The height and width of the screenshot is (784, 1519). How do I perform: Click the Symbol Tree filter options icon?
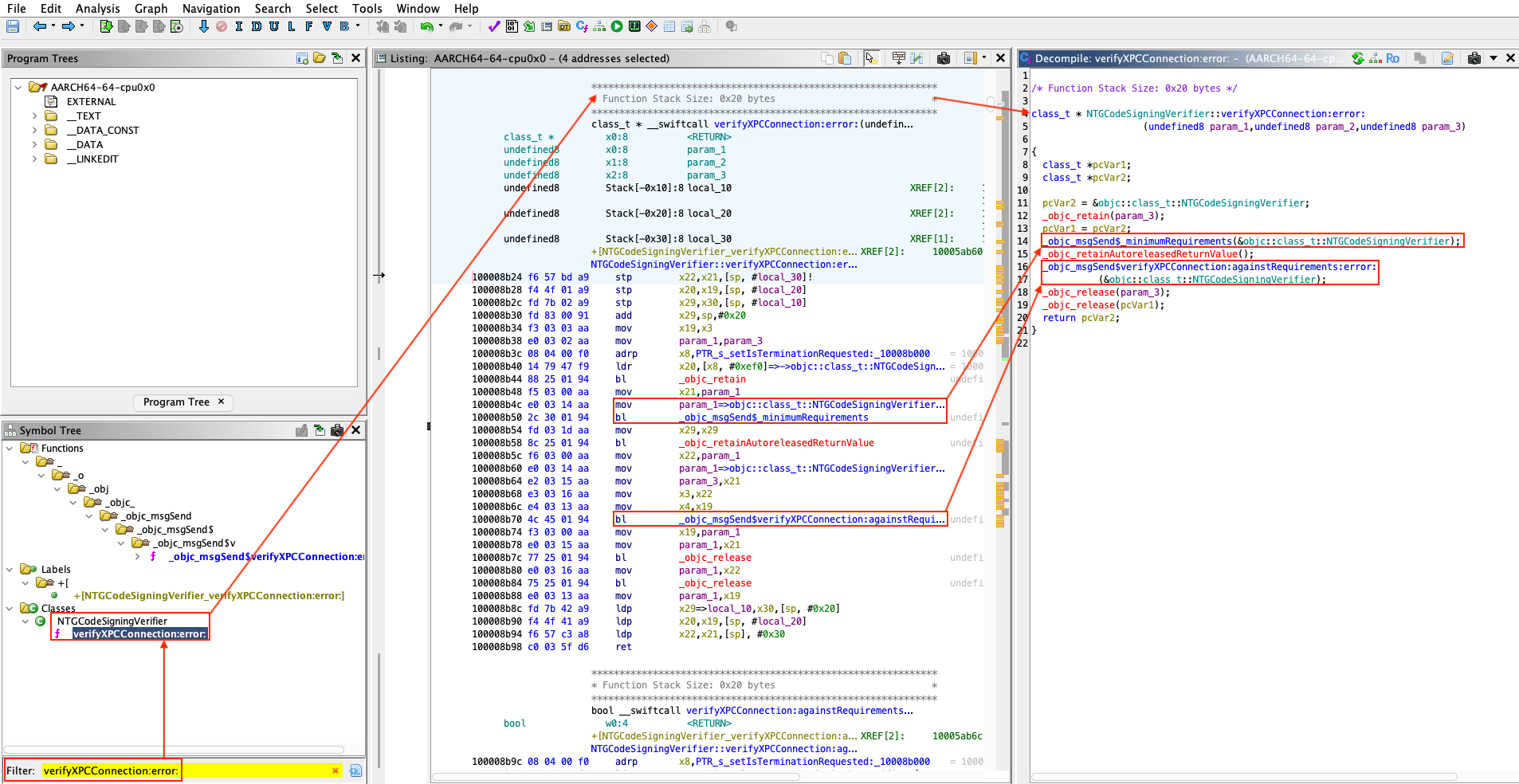pyautogui.click(x=355, y=770)
